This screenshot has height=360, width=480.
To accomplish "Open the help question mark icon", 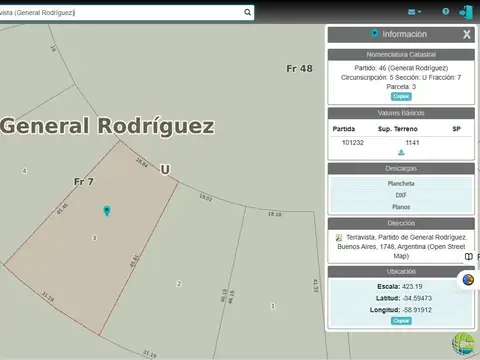I will pos(445,12).
